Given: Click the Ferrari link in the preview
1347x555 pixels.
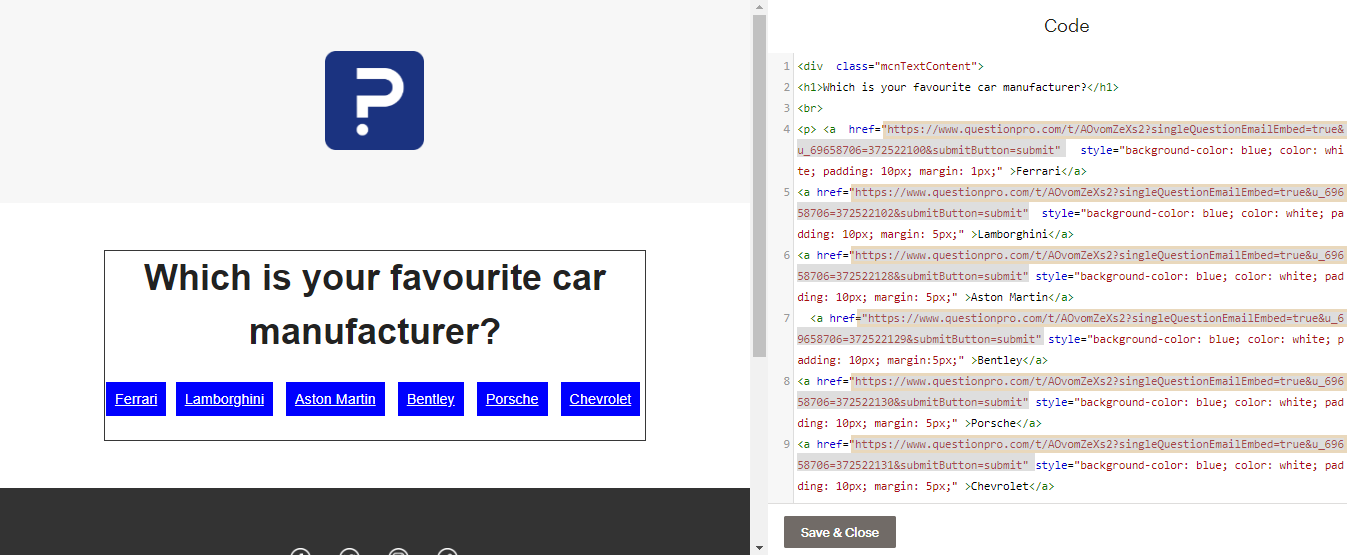Looking at the screenshot, I should click(136, 399).
